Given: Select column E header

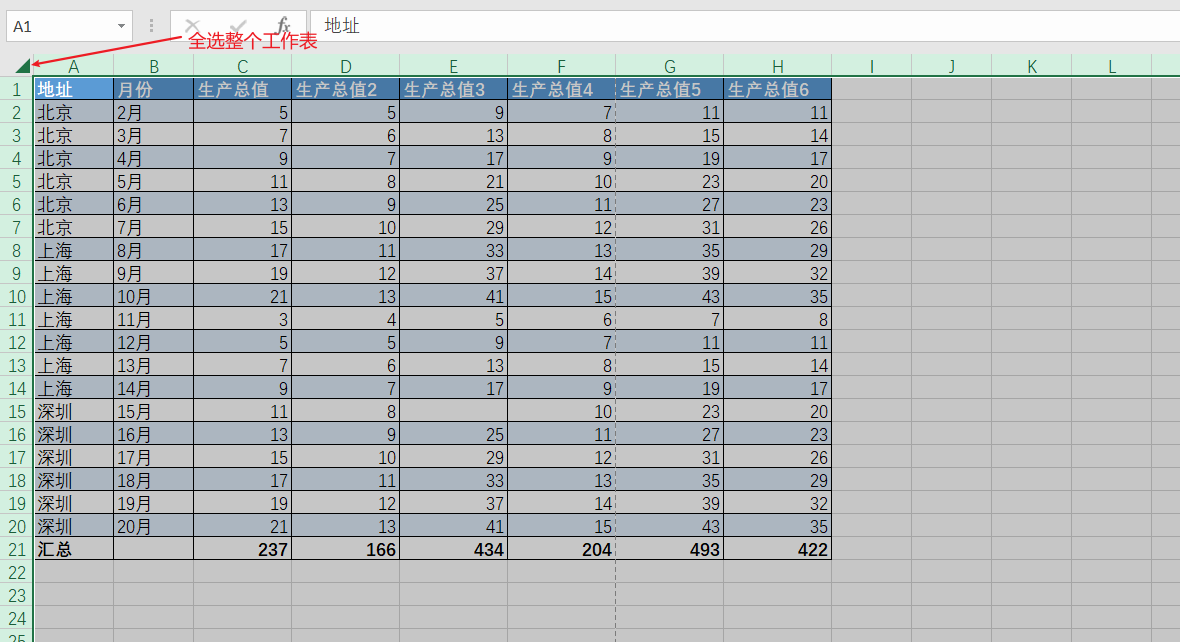Looking at the screenshot, I should [454, 66].
